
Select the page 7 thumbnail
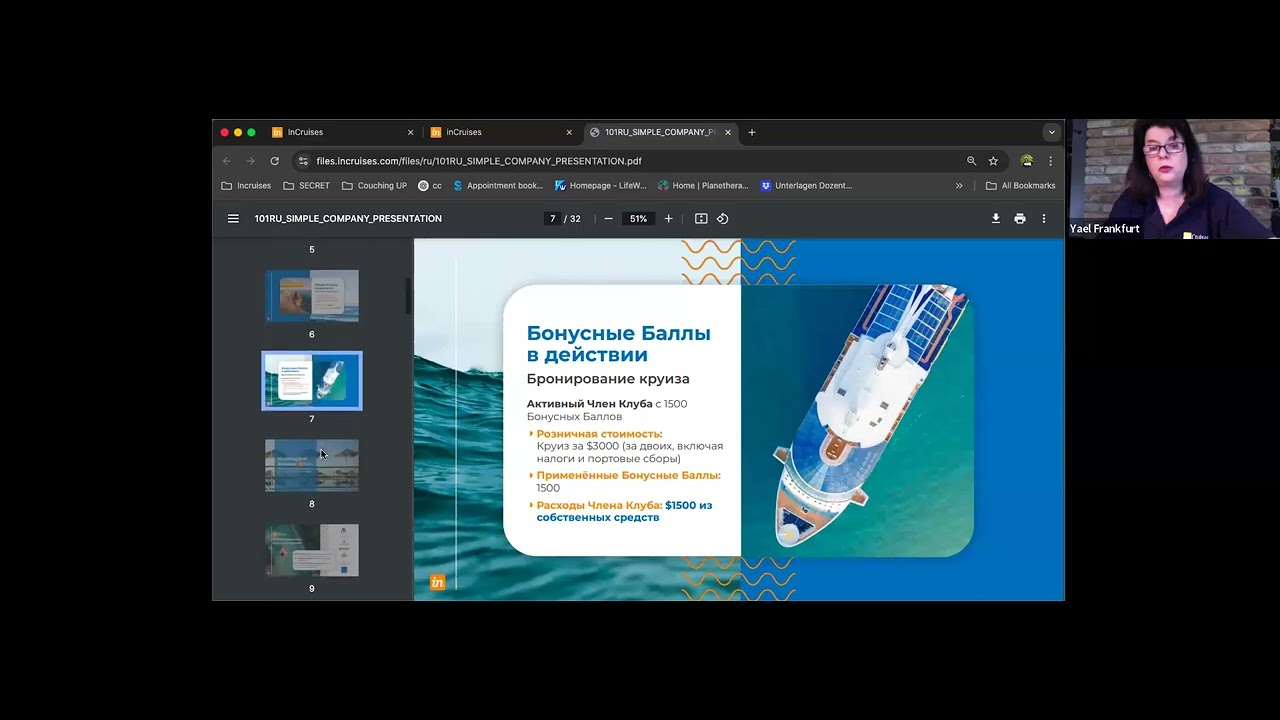pyautogui.click(x=312, y=381)
